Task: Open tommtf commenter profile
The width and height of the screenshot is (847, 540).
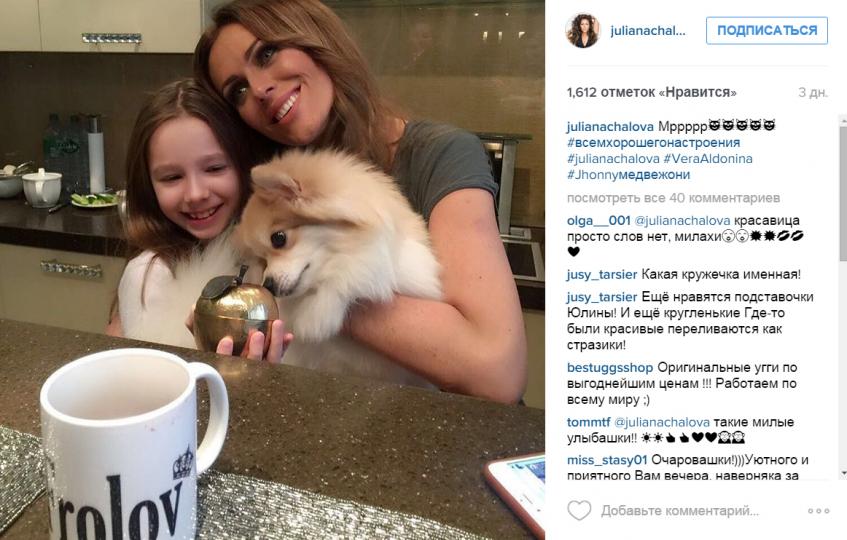Action: [589, 422]
